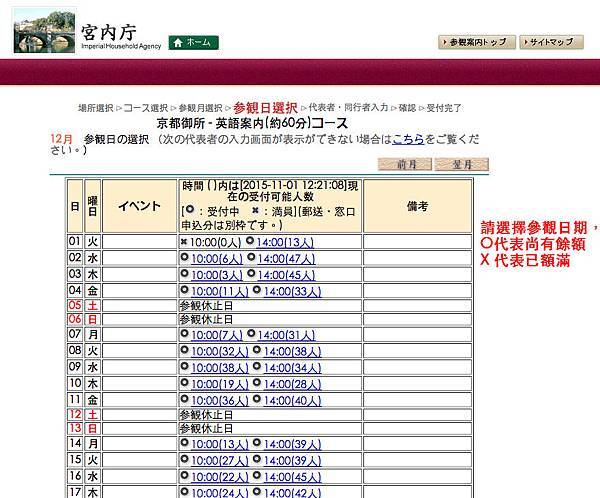Image resolution: width=600 pixels, height=498 pixels.
Task: Select 14:00(34人) on day 09
Action: [x=292, y=368]
